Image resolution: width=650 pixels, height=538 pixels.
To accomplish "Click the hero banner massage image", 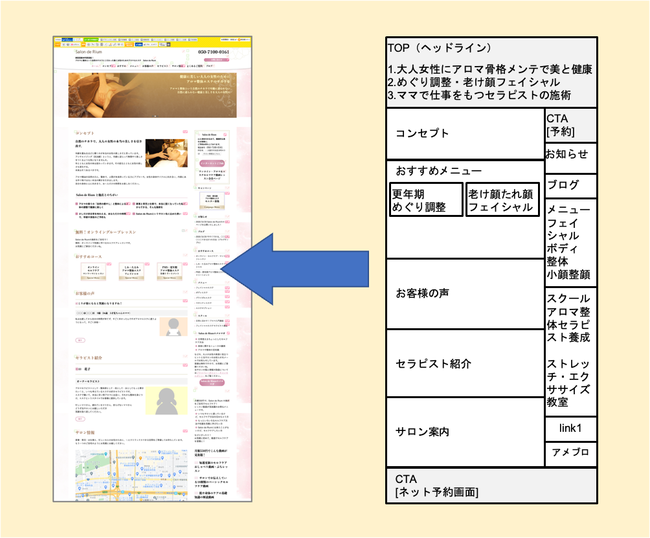I will 150,95.
